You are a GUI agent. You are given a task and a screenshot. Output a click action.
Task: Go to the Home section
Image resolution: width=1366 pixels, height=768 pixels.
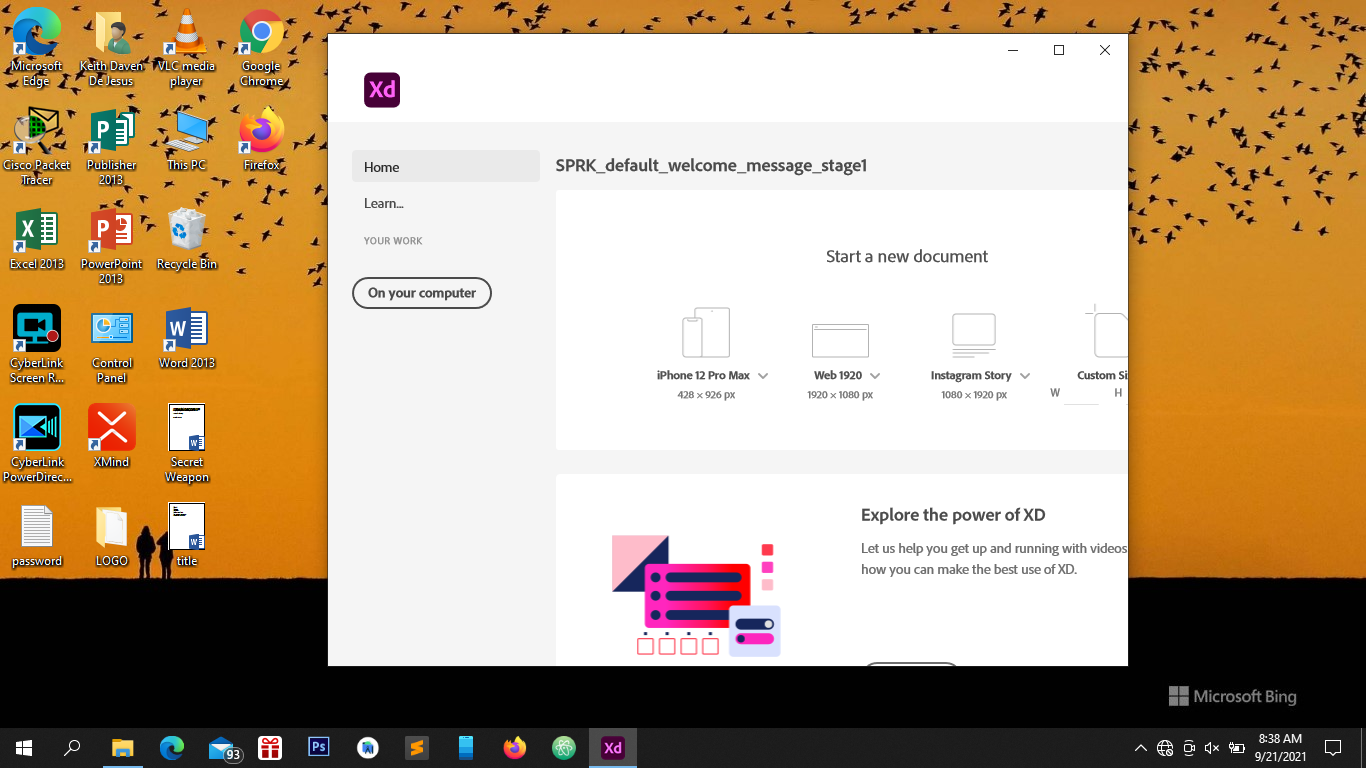pos(445,167)
